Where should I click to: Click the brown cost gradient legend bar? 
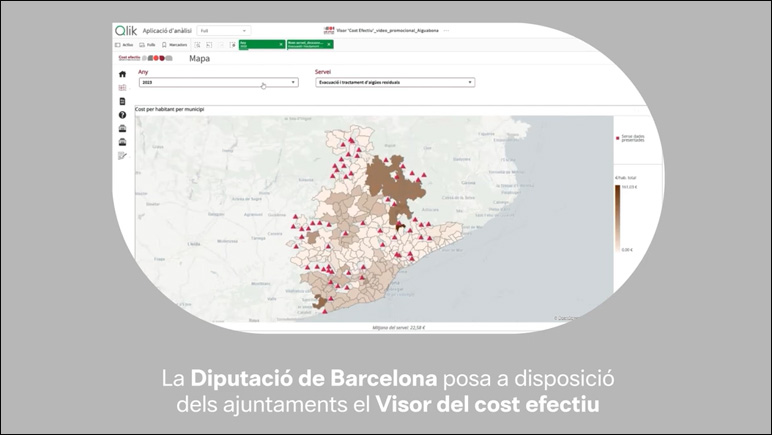(618, 216)
